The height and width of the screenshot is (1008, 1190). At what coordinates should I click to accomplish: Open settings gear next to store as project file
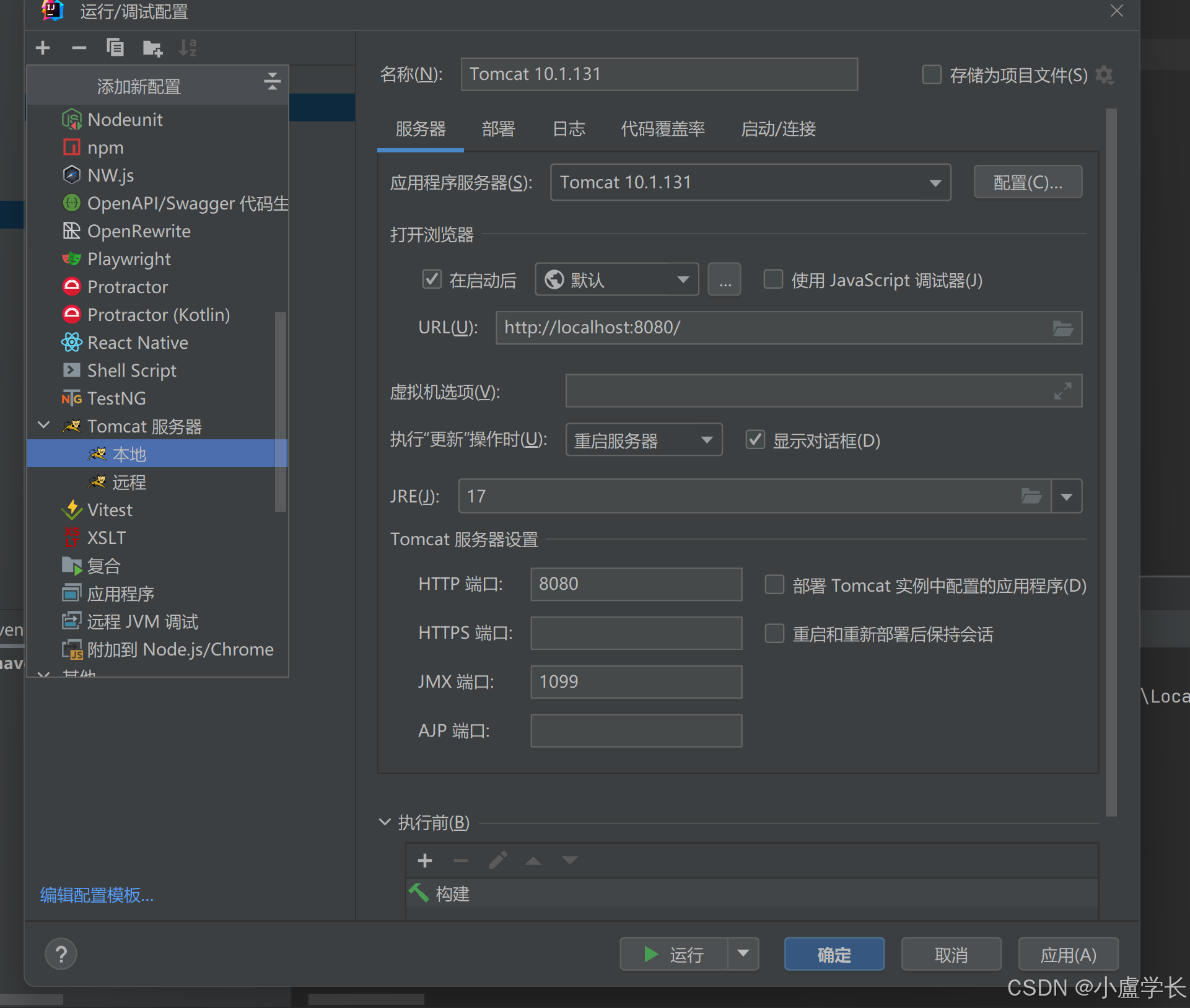click(x=1105, y=75)
